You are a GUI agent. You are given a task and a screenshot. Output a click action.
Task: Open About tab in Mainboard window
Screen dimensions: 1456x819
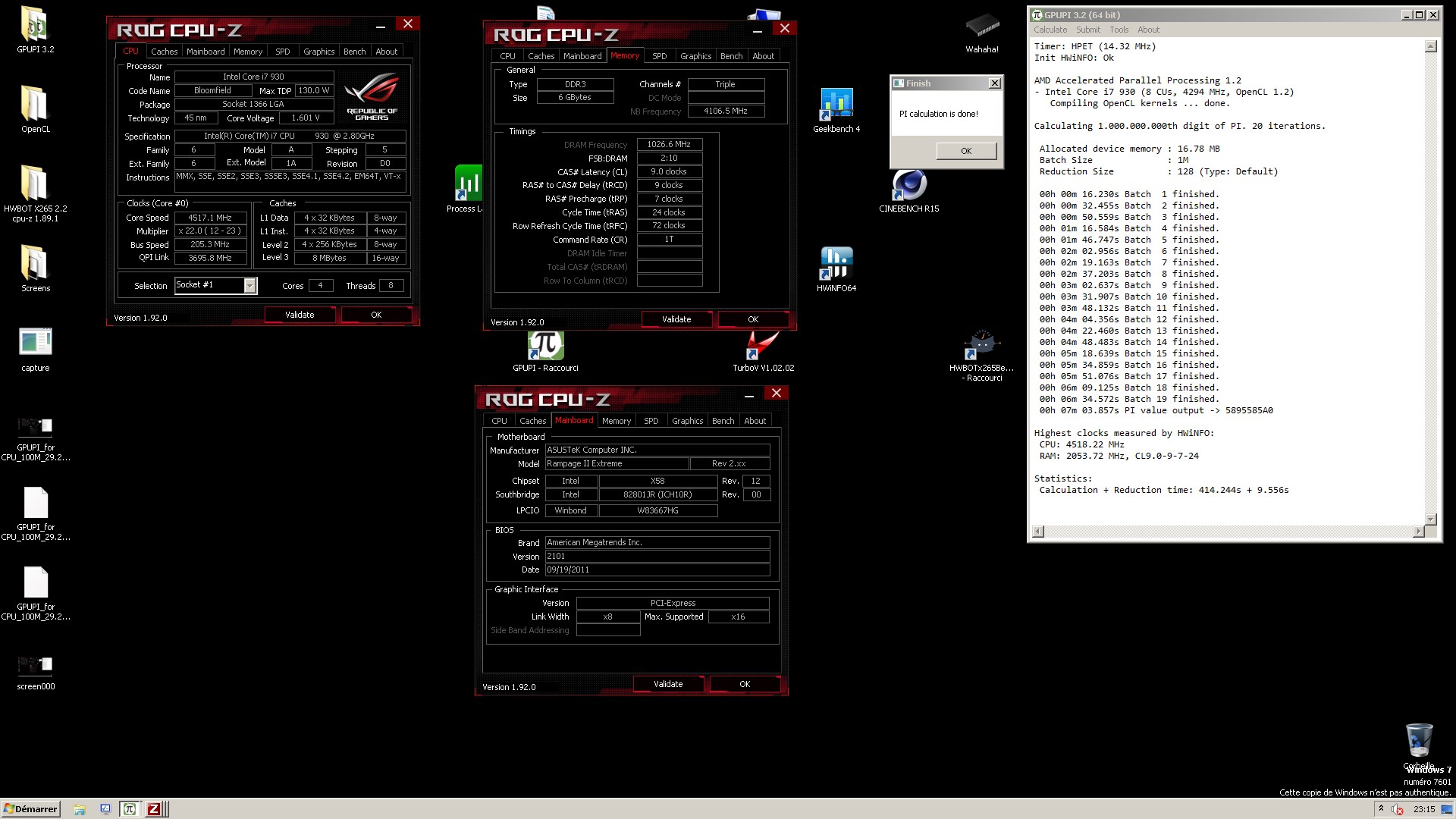coord(755,421)
